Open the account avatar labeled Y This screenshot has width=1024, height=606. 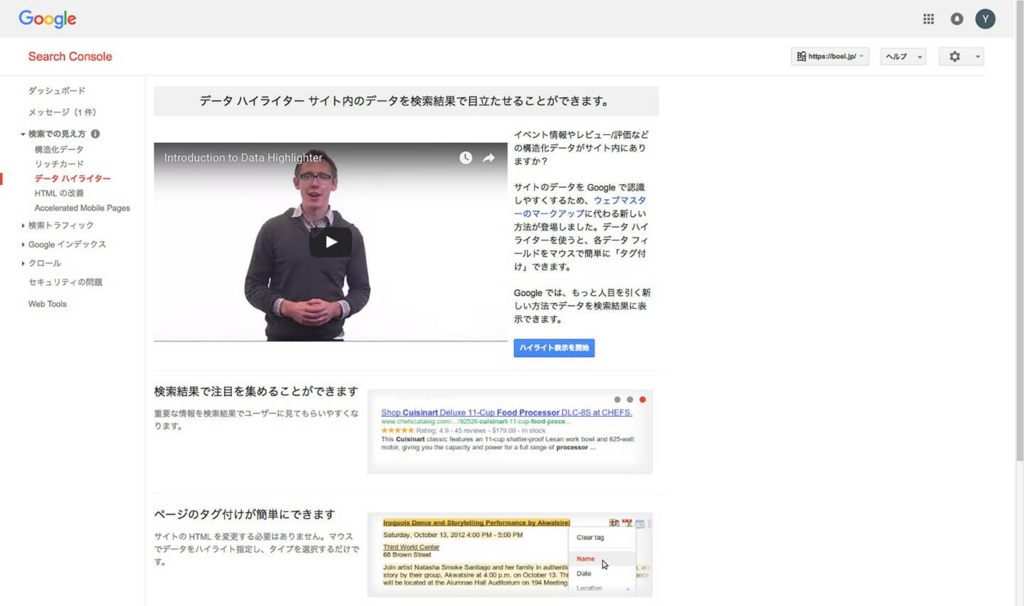coord(985,19)
